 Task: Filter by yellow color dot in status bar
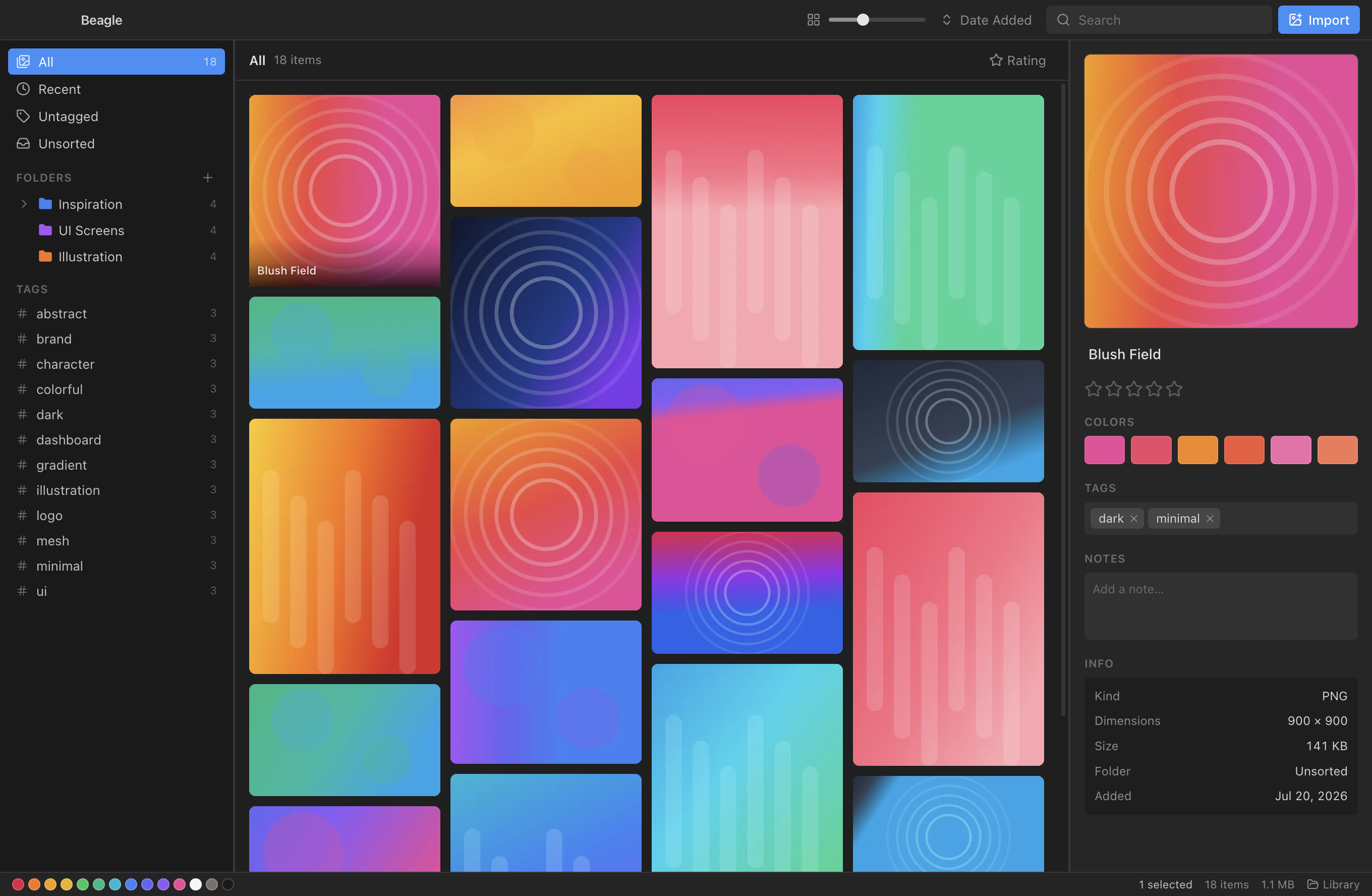coord(66,884)
